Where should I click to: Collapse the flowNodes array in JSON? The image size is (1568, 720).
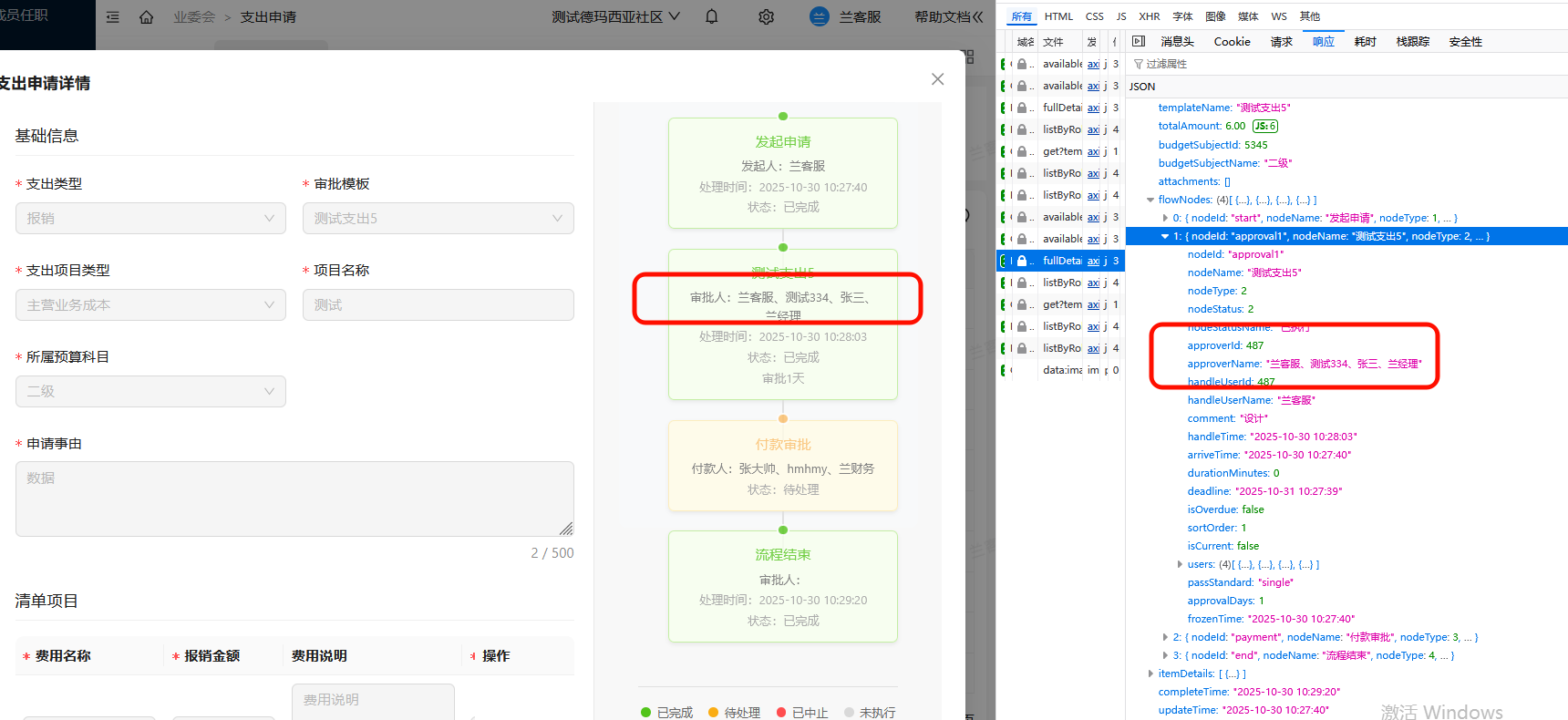point(1150,200)
